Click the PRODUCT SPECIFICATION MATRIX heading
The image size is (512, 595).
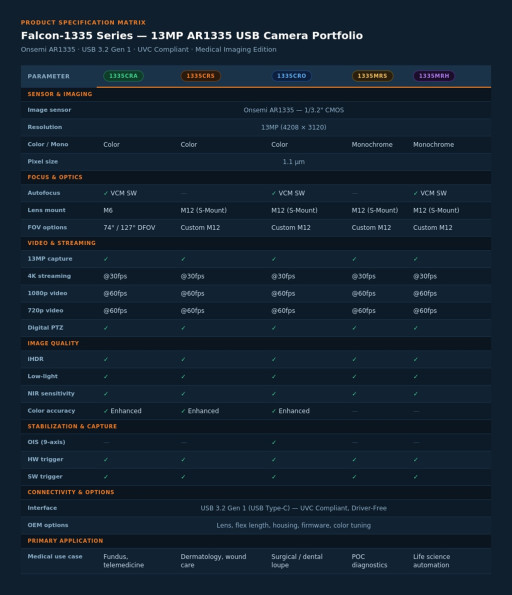coord(83,22)
